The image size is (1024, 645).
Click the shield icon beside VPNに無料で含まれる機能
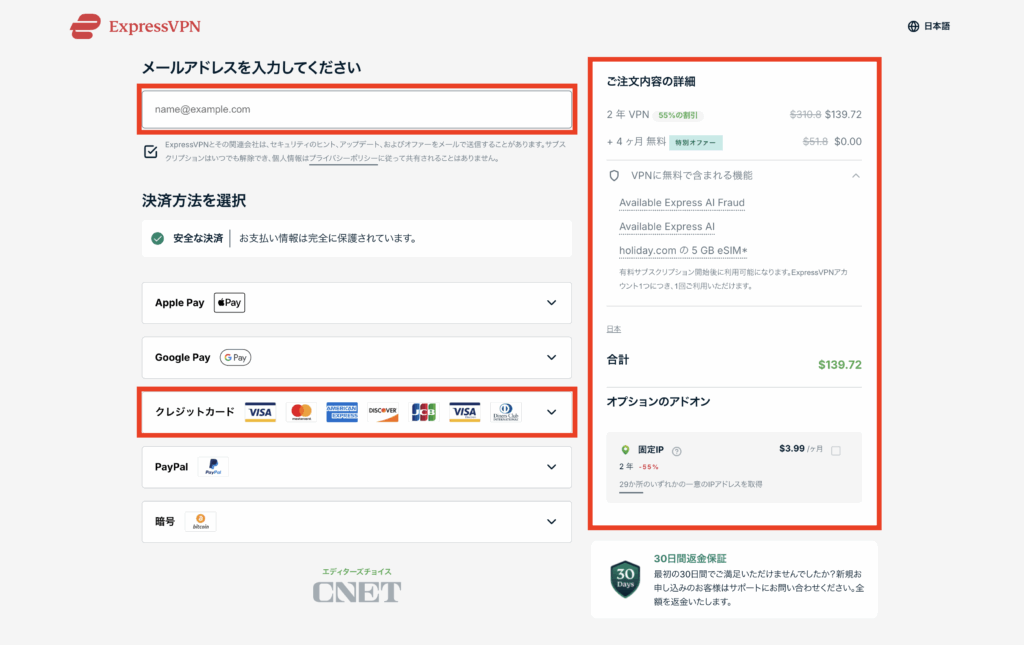coord(614,176)
